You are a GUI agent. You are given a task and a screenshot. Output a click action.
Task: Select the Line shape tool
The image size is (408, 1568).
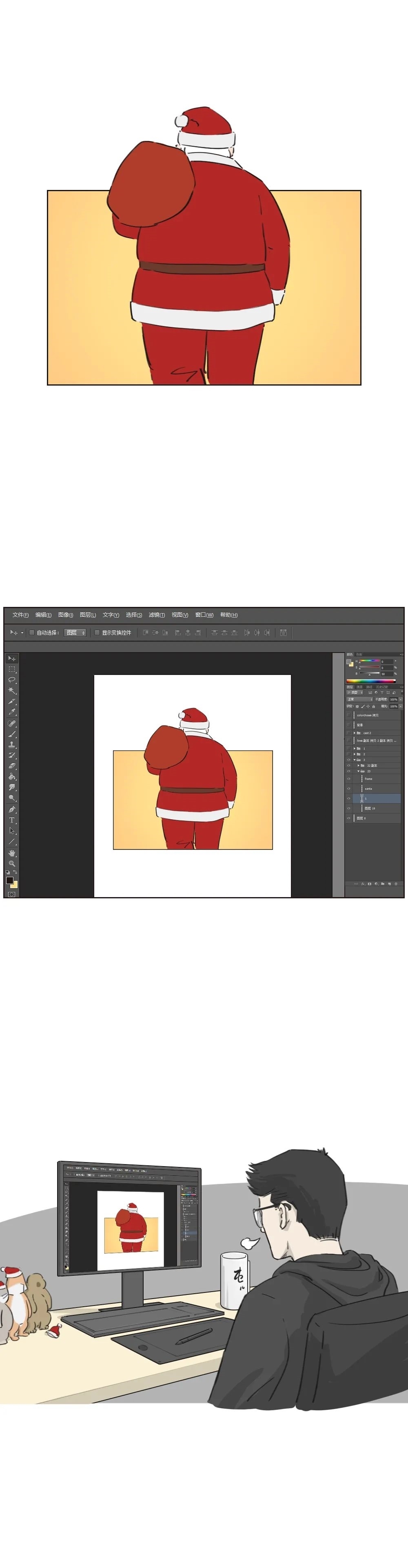(x=11, y=842)
